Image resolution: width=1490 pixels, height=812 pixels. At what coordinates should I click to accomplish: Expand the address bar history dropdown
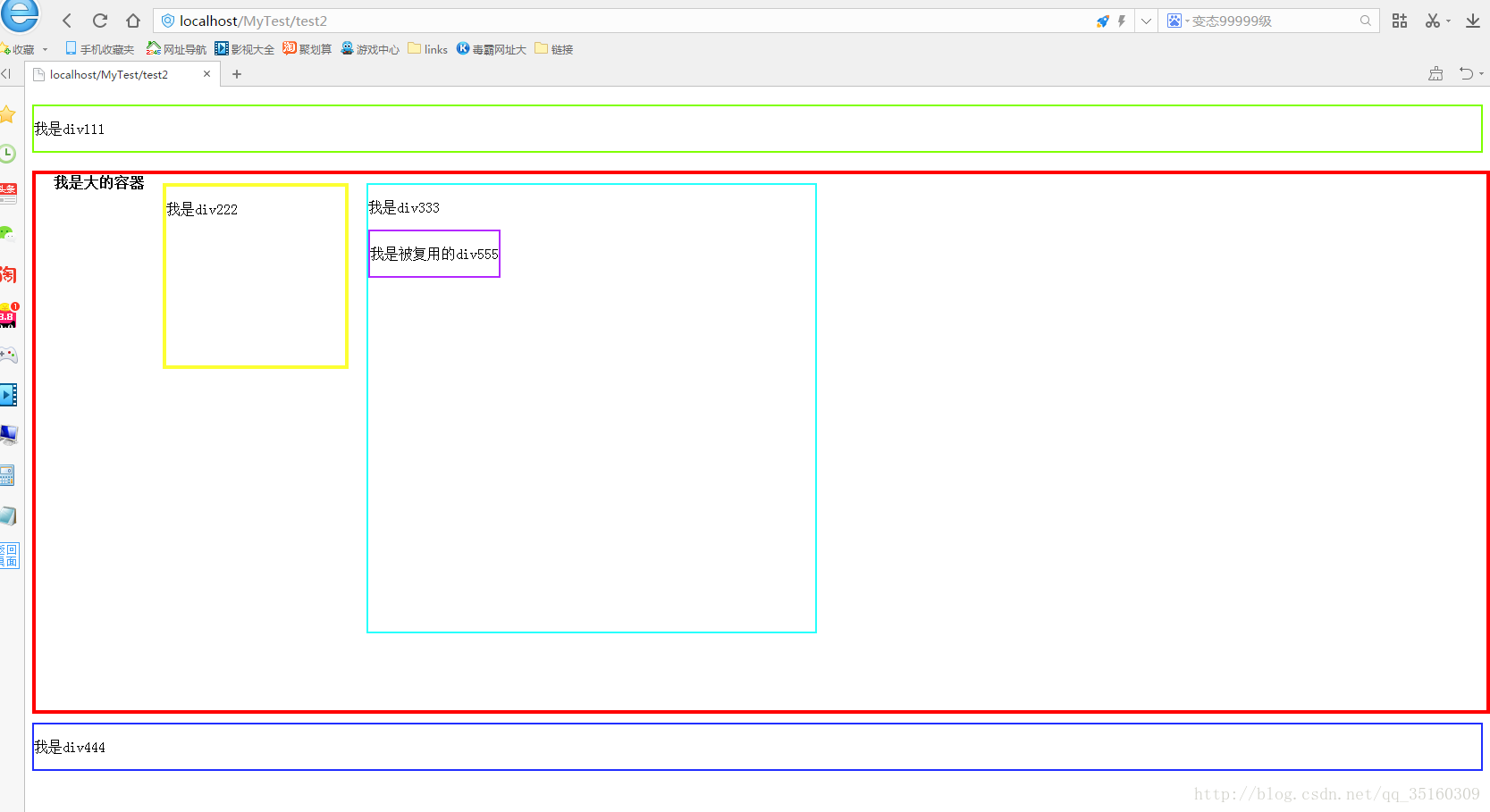[x=1146, y=21]
